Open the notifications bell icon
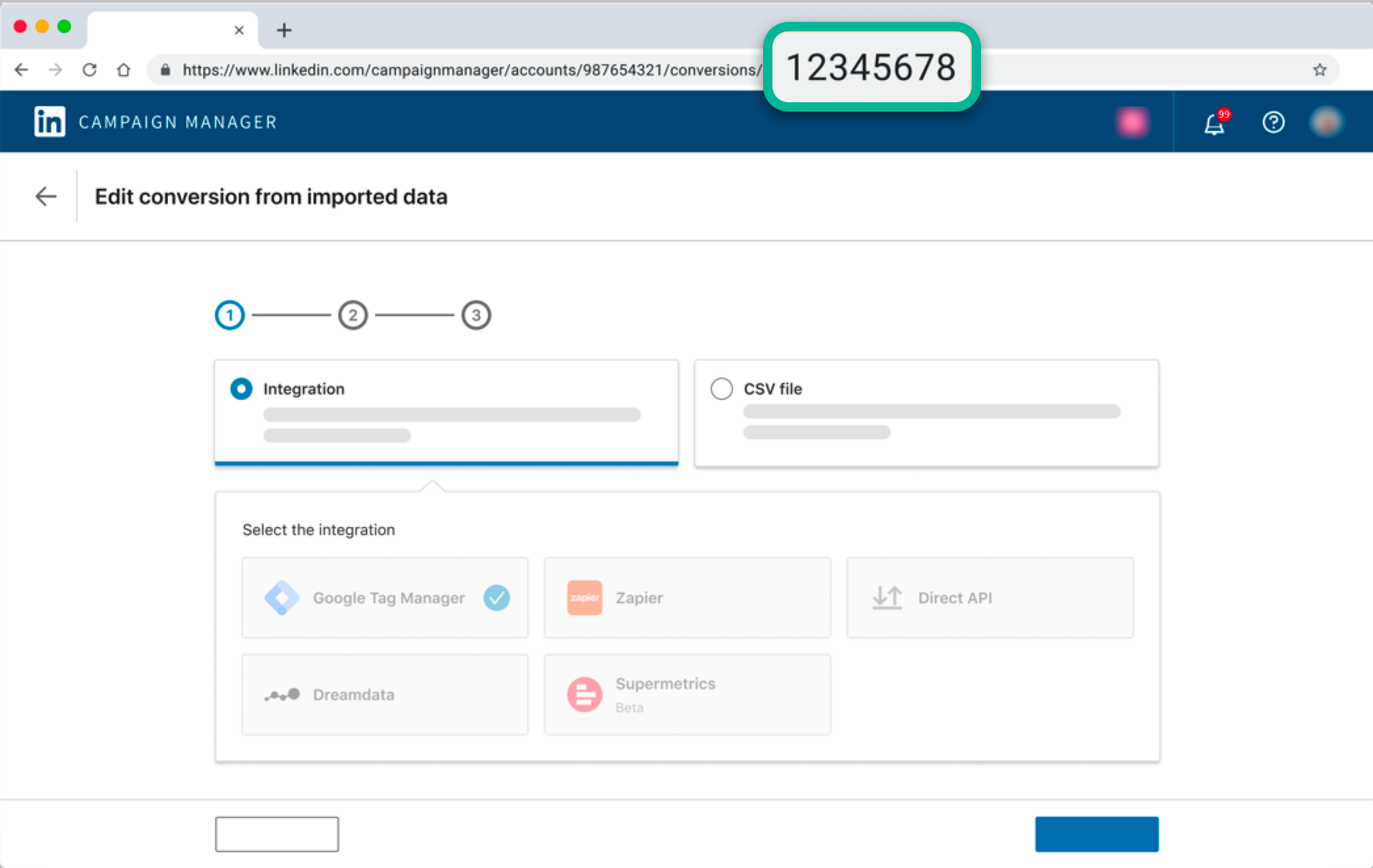Screen dimensions: 1373x868 coord(1214,124)
